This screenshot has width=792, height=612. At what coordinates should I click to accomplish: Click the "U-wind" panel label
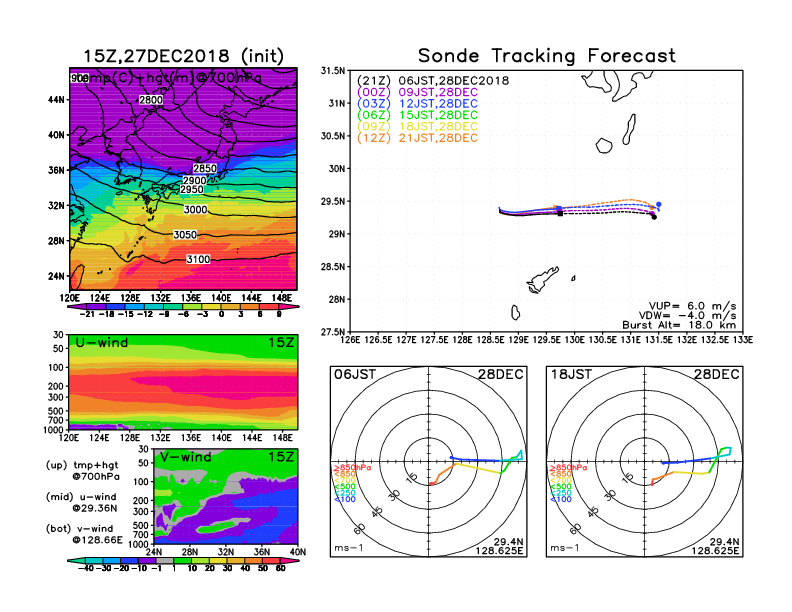(x=102, y=343)
